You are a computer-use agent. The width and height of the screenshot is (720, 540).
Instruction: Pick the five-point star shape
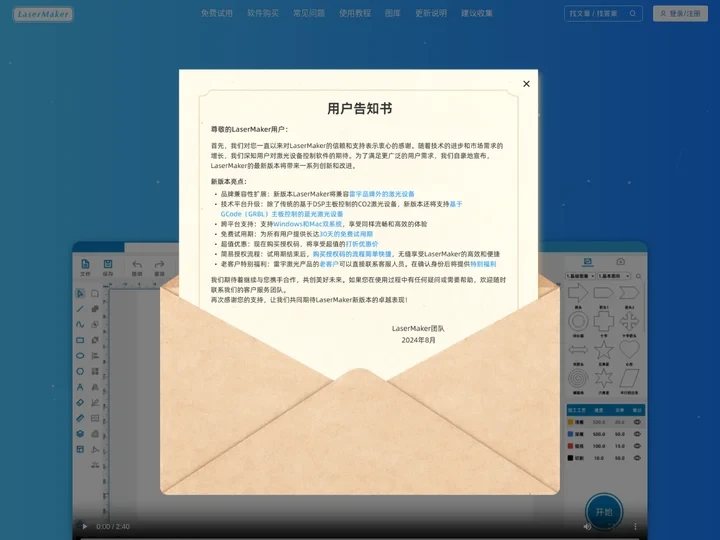[603, 350]
